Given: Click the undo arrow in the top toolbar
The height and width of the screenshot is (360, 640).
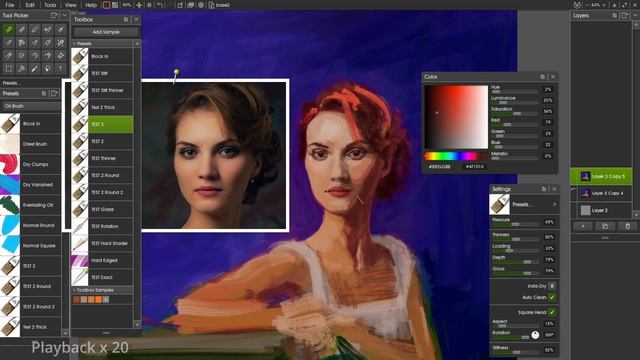Looking at the screenshot, I should [160, 5].
